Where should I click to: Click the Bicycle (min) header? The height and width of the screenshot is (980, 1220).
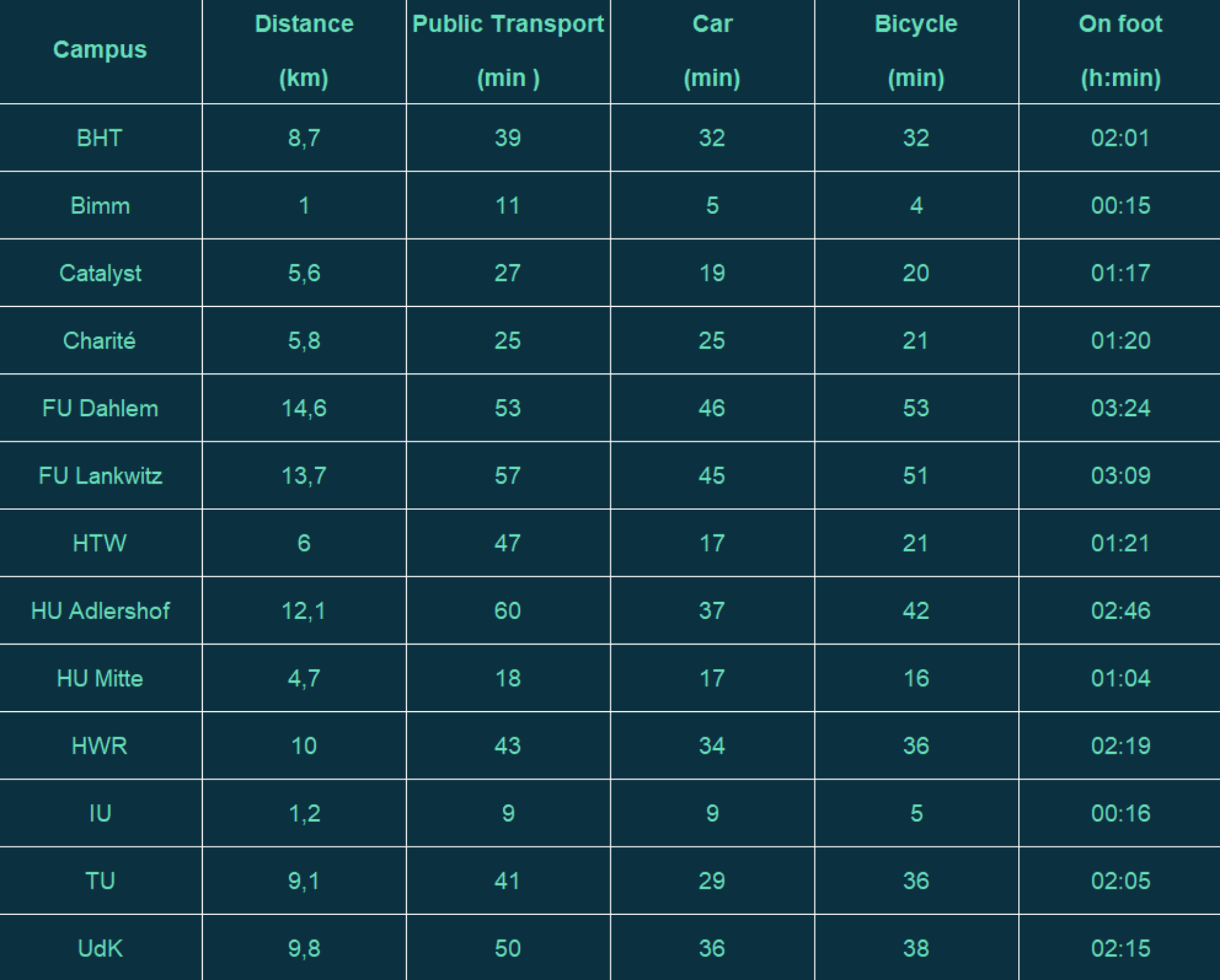(x=916, y=51)
